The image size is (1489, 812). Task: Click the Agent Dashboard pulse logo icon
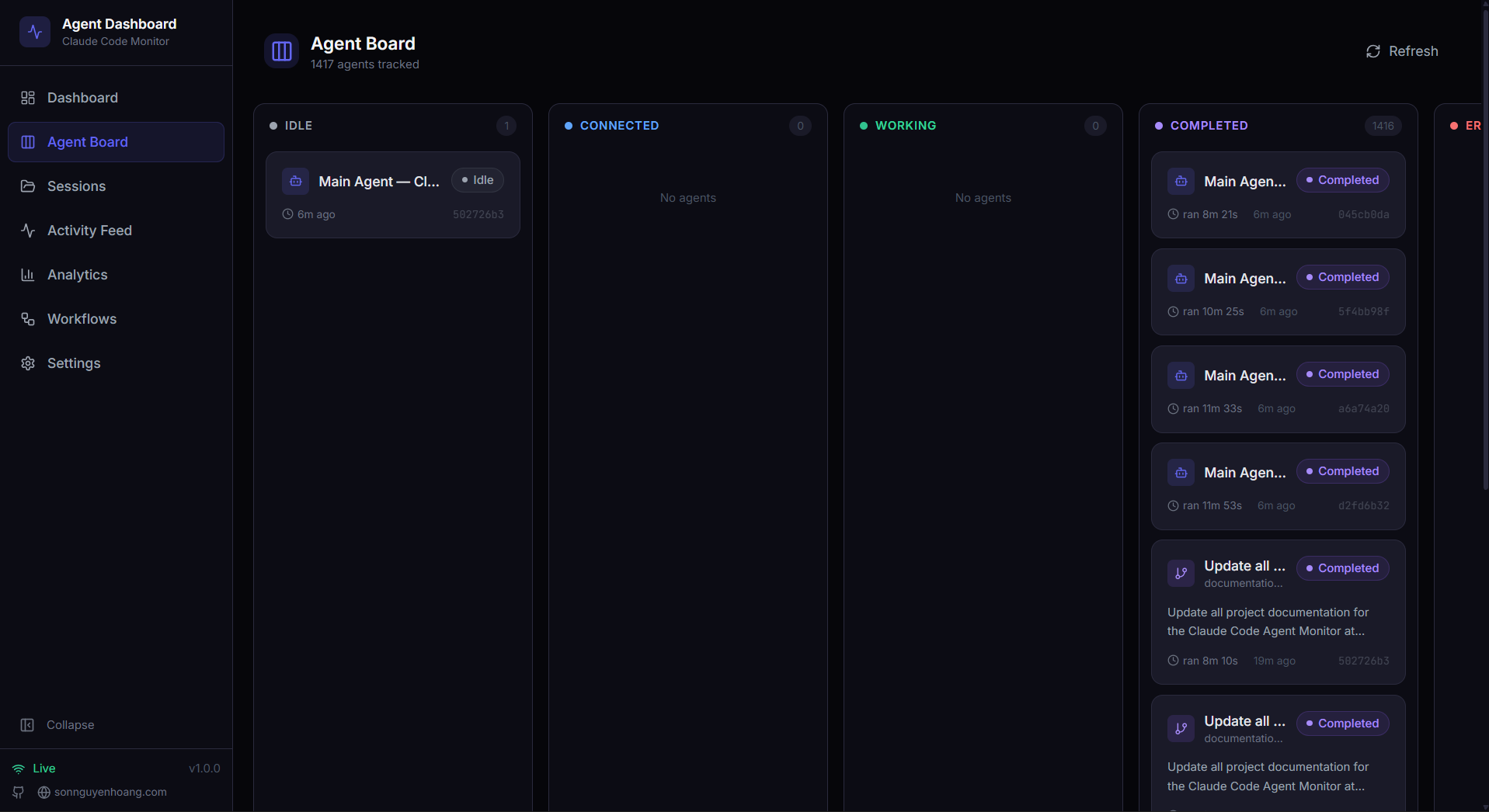coord(35,32)
